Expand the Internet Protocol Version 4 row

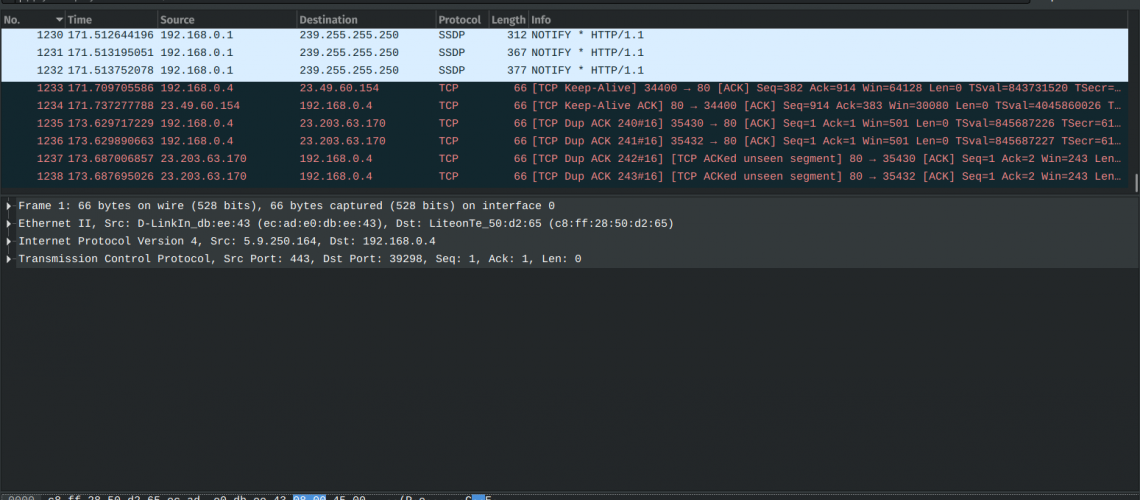9,241
